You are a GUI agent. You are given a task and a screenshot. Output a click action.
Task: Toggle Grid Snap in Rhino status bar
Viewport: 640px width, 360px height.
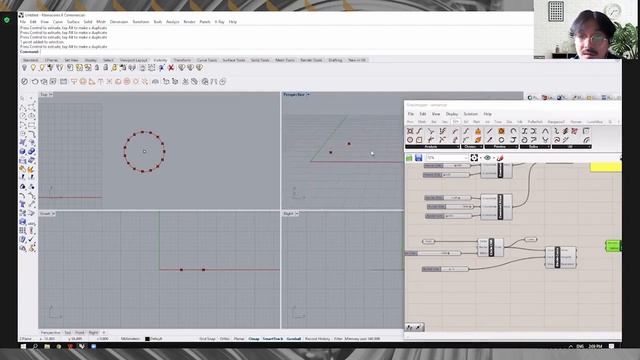pyautogui.click(x=207, y=339)
